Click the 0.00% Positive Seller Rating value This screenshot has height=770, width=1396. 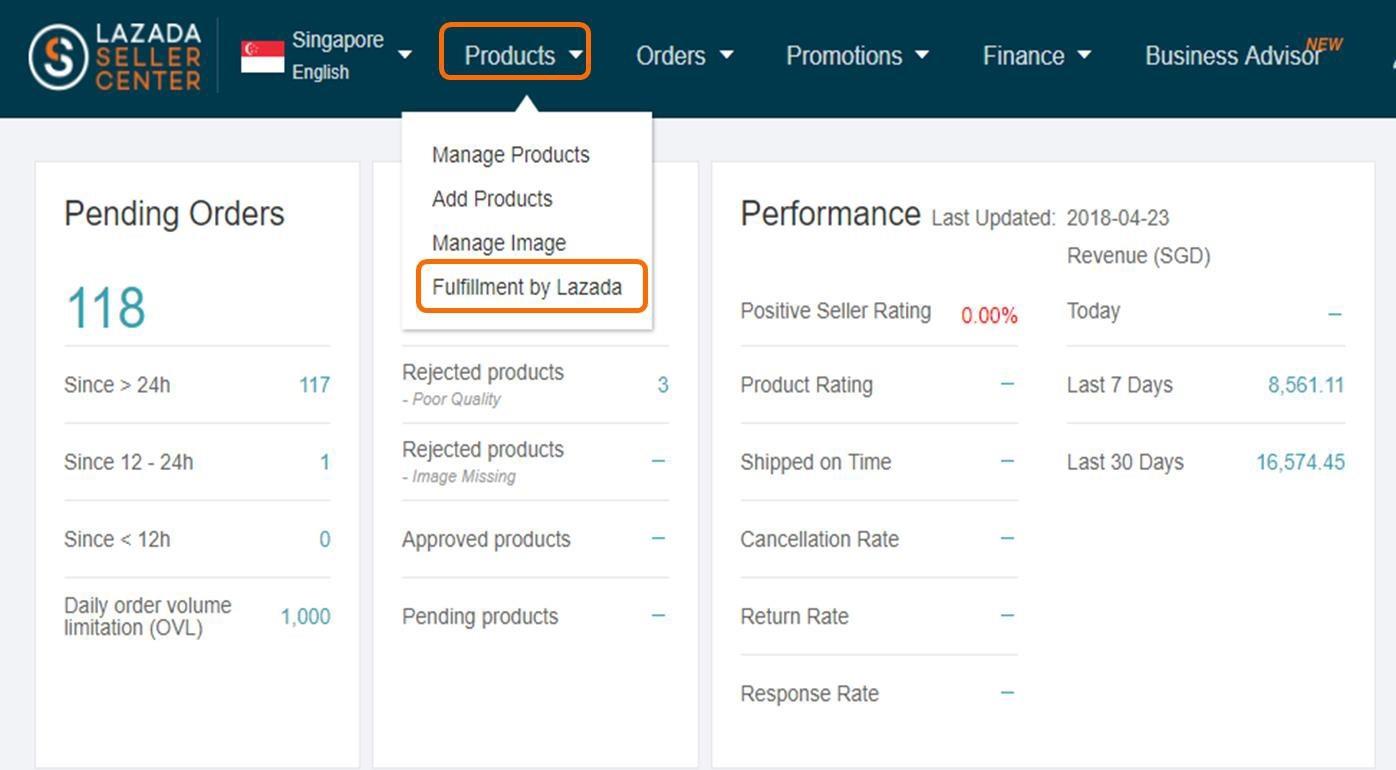989,316
